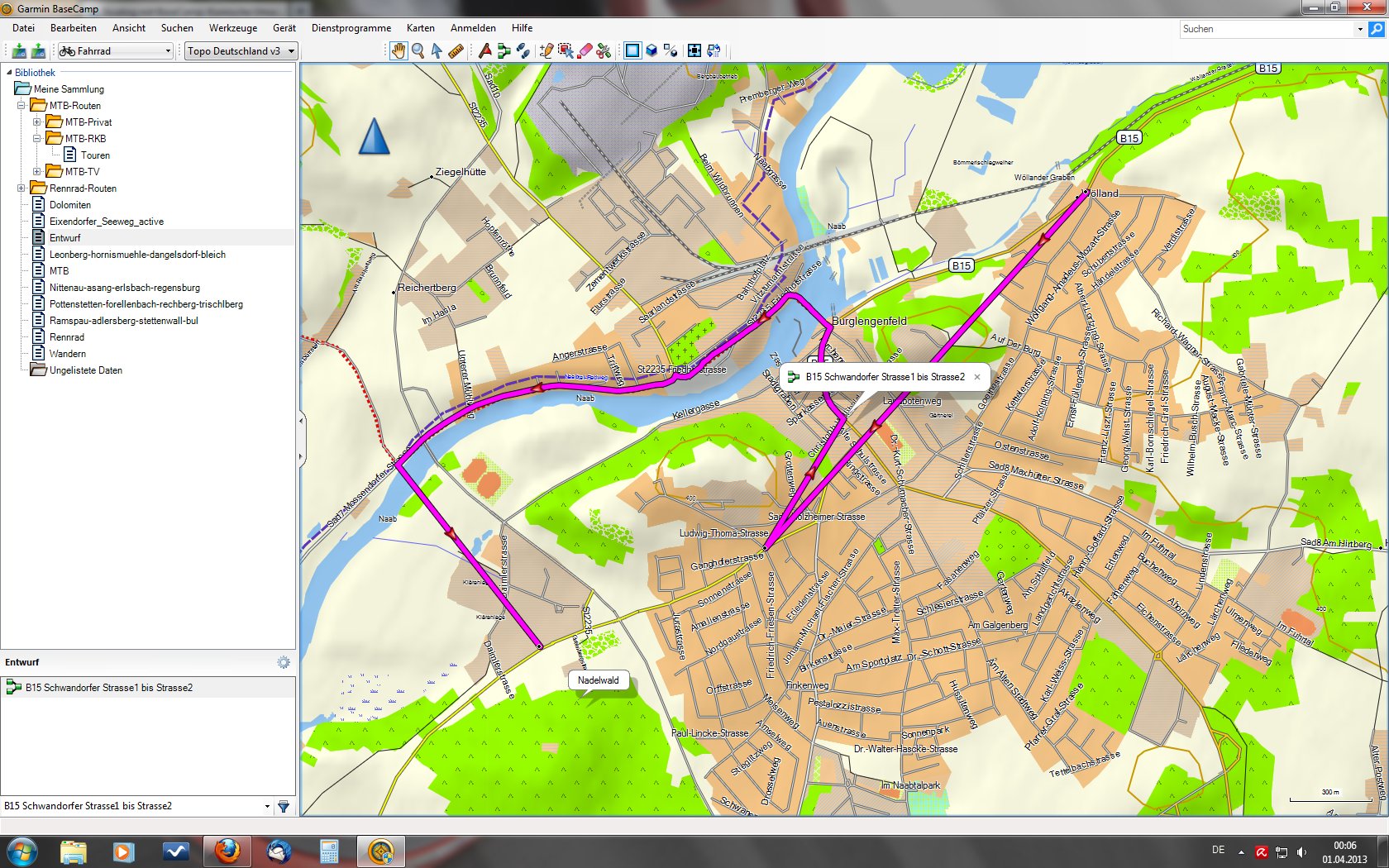Click the split map view icon
The width and height of the screenshot is (1389, 868).
[671, 51]
